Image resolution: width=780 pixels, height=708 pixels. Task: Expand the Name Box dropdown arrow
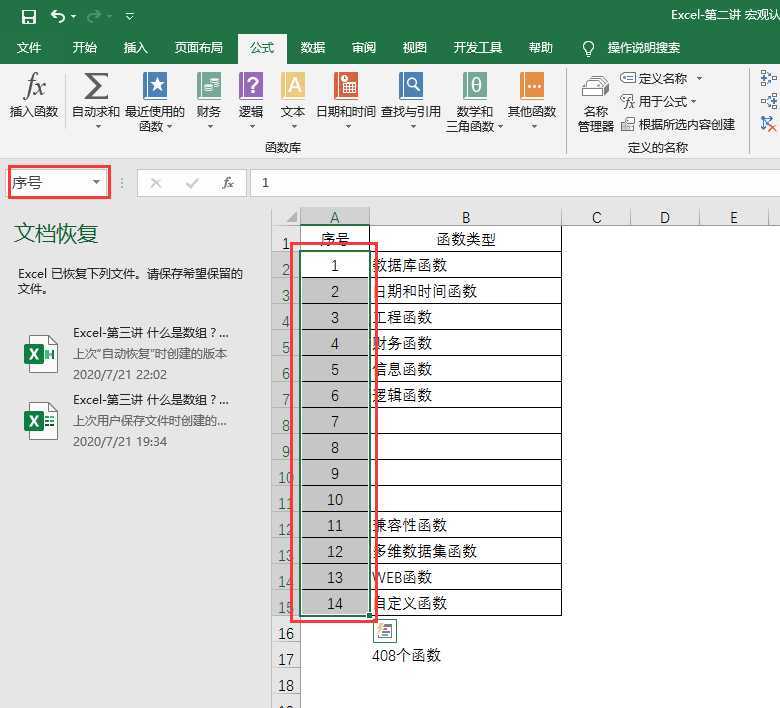coord(97,183)
